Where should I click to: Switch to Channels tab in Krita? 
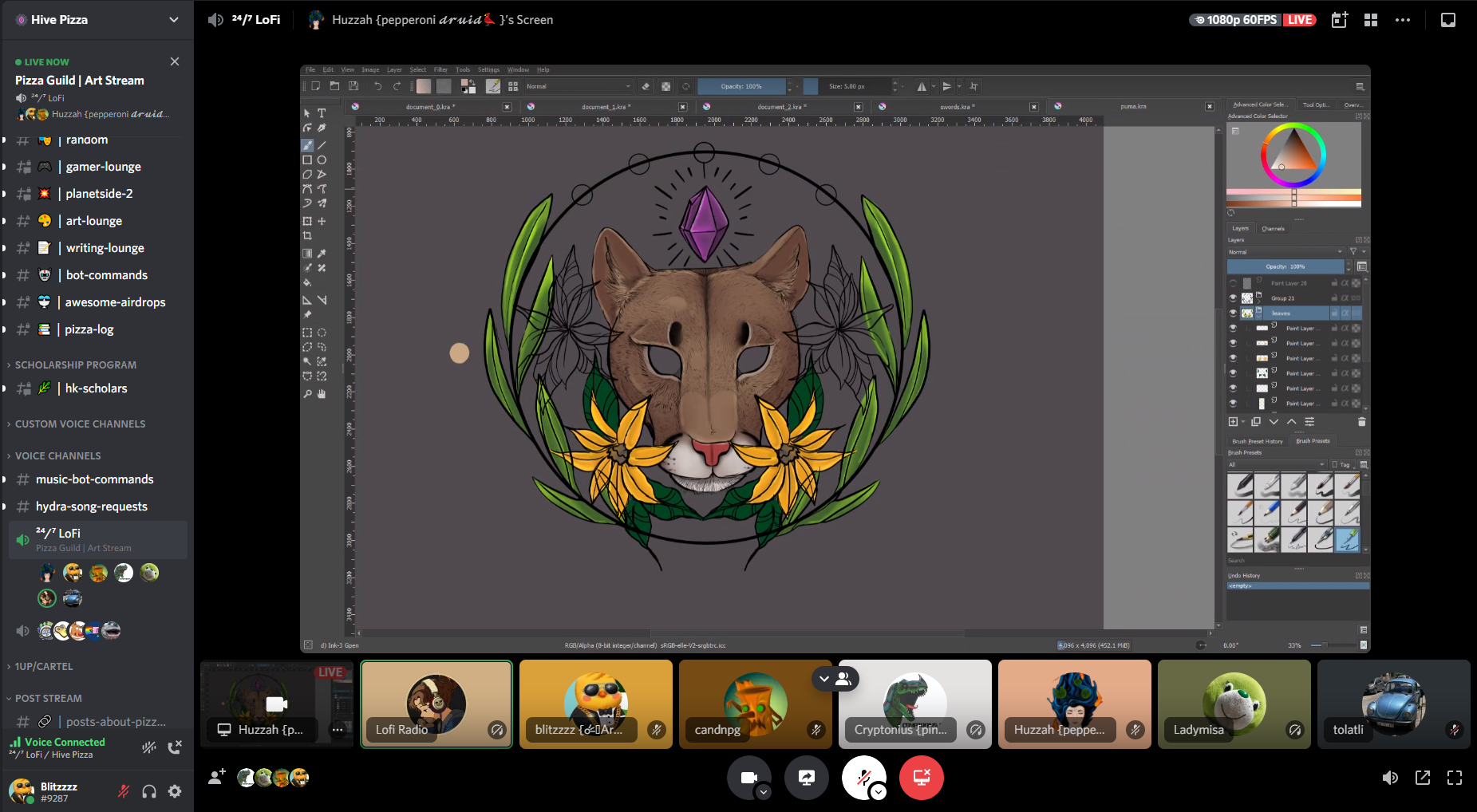pyautogui.click(x=1273, y=229)
